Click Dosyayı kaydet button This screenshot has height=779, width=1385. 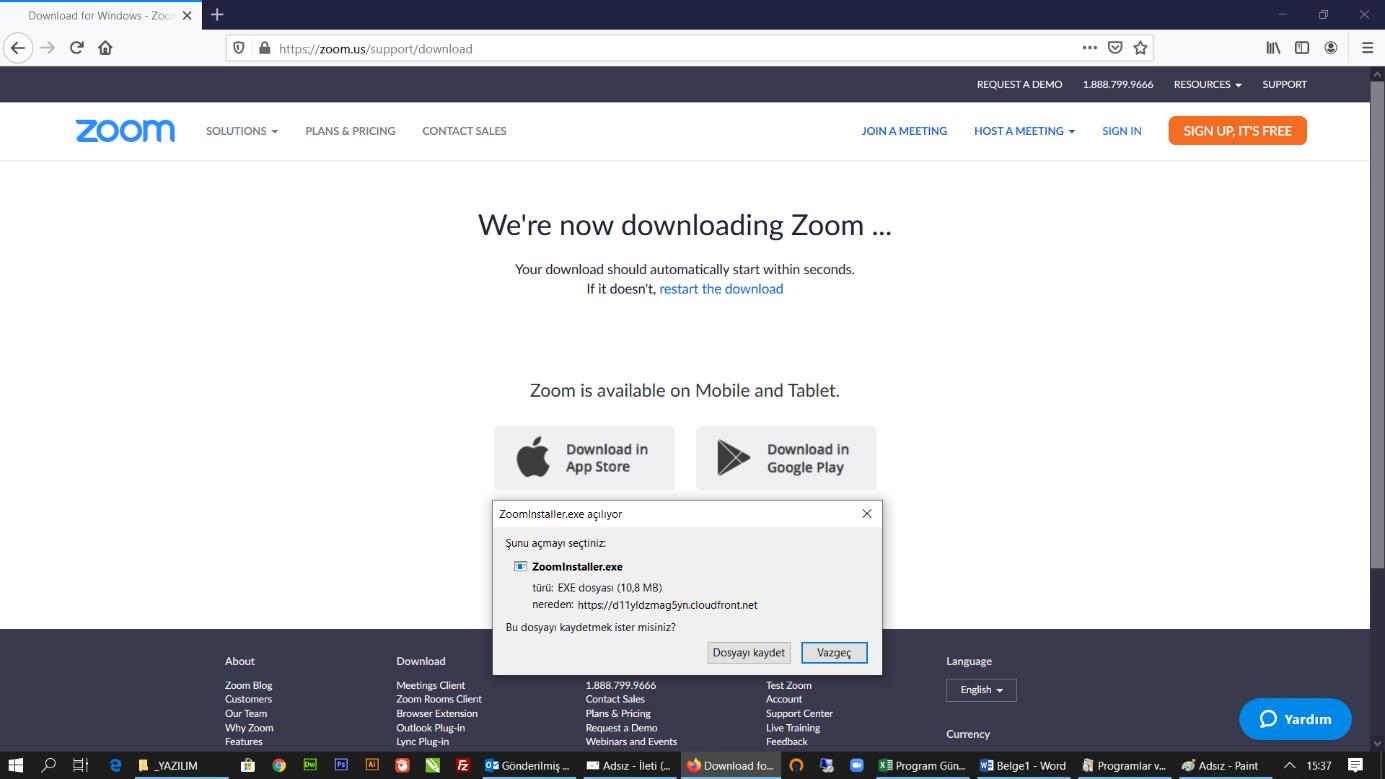(749, 653)
